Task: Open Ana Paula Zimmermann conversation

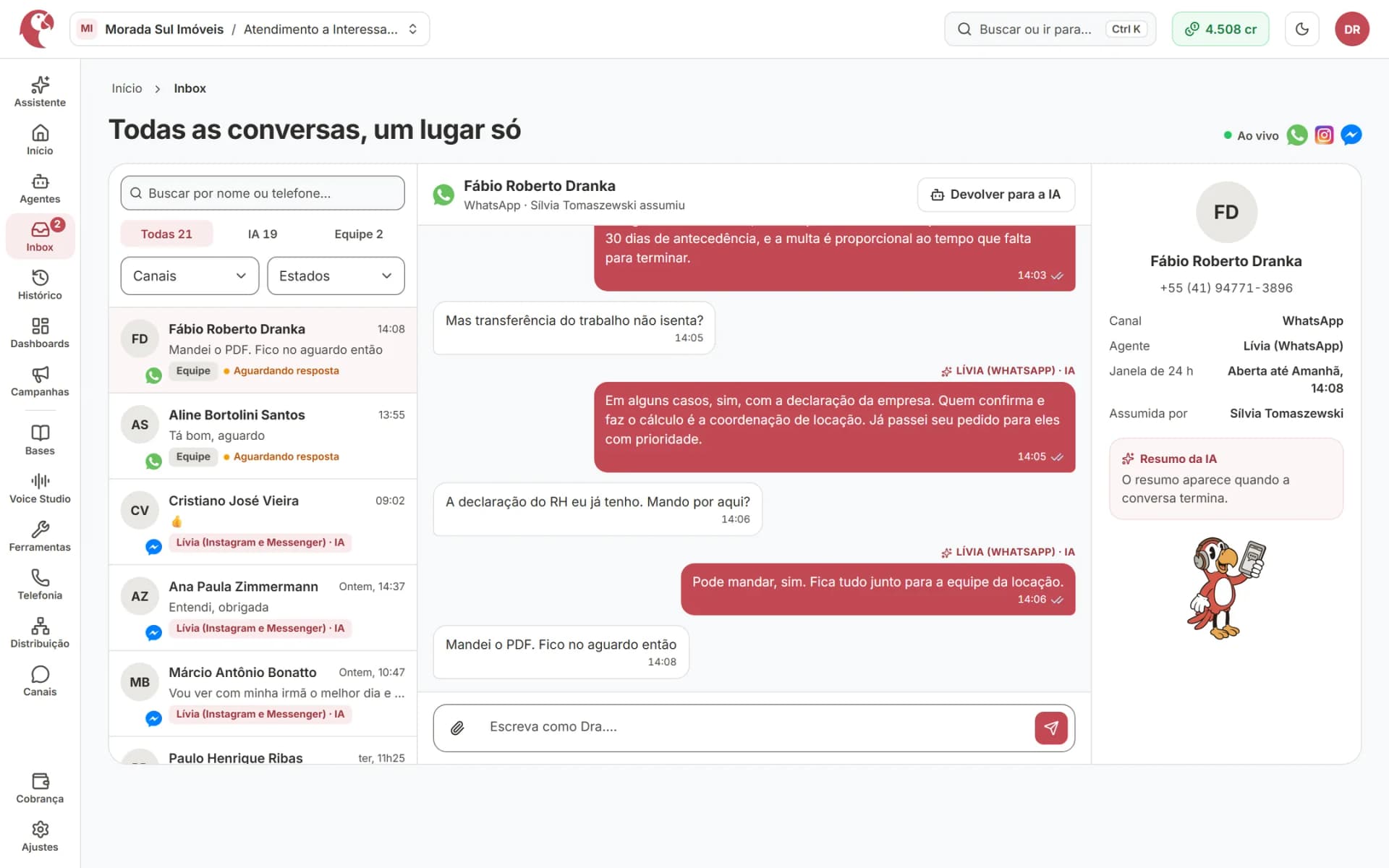Action: click(263, 608)
